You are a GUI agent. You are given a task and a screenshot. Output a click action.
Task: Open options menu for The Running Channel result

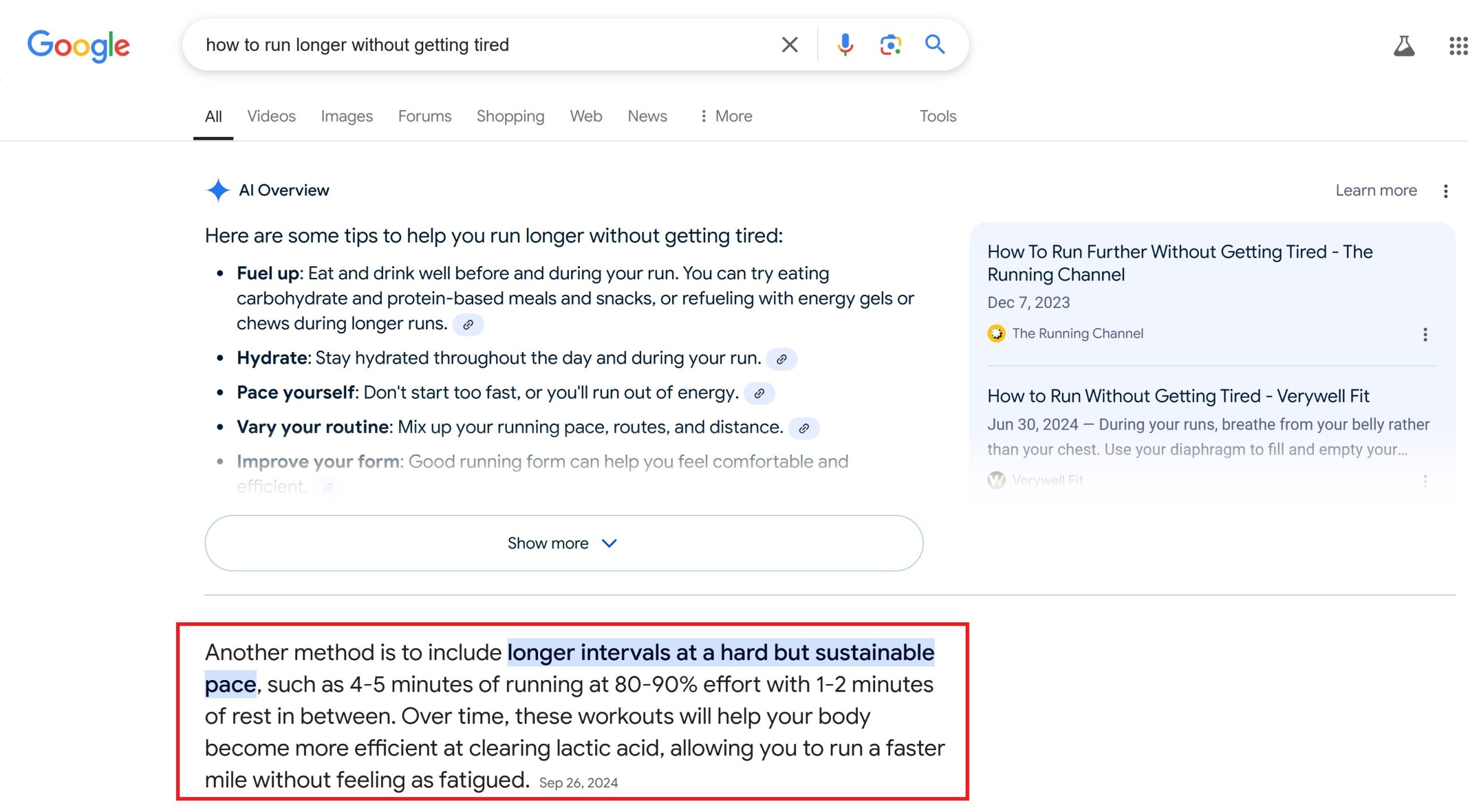click(x=1425, y=334)
